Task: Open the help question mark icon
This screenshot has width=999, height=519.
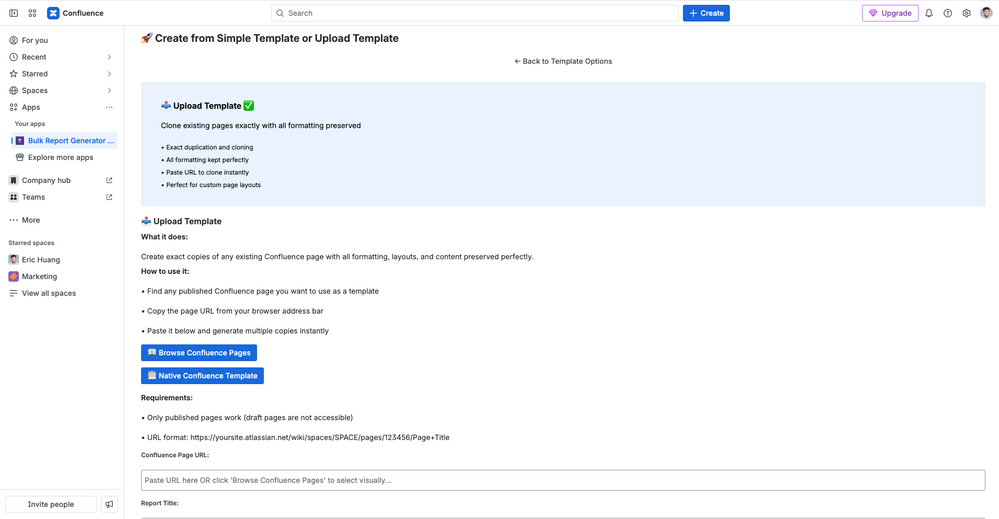Action: tap(948, 13)
